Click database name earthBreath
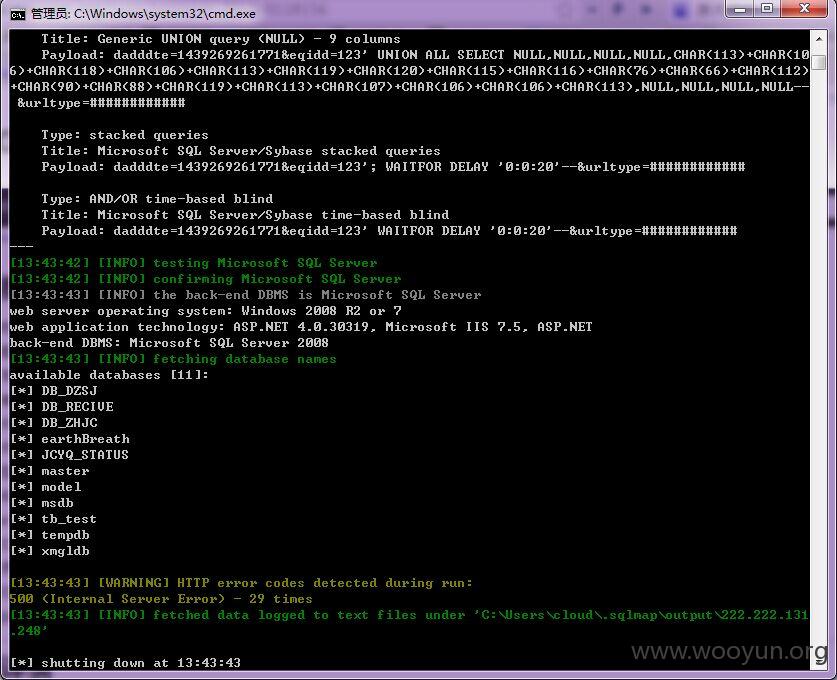837x680 pixels. [x=85, y=439]
